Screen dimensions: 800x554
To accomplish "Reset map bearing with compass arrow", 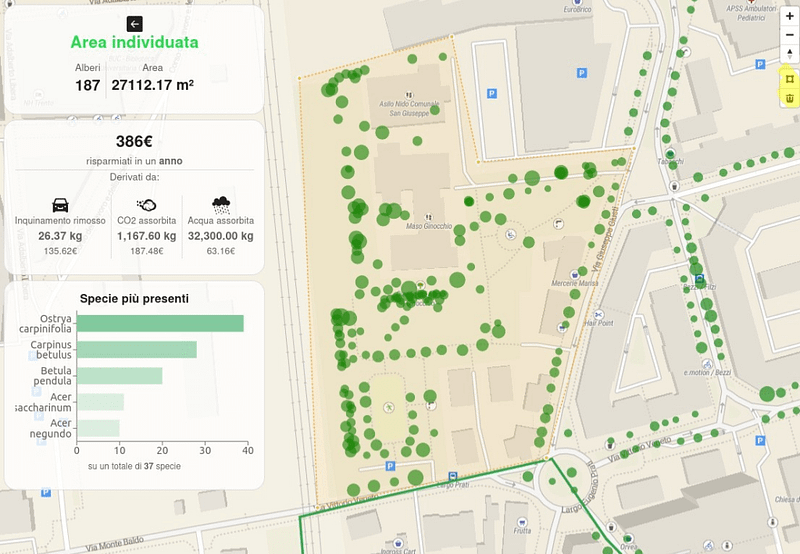I will coord(790,53).
